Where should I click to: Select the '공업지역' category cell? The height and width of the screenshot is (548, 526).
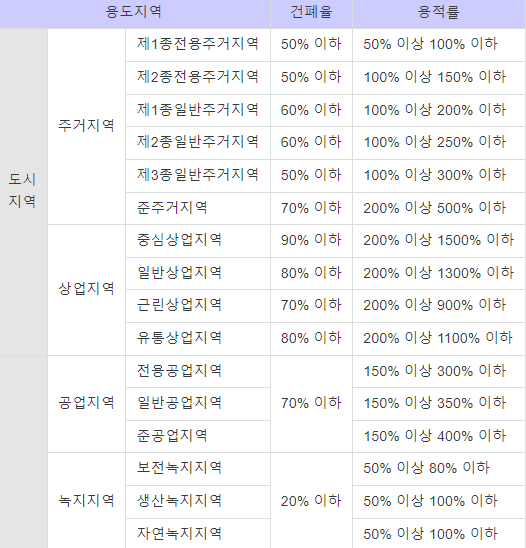pyautogui.click(x=86, y=404)
